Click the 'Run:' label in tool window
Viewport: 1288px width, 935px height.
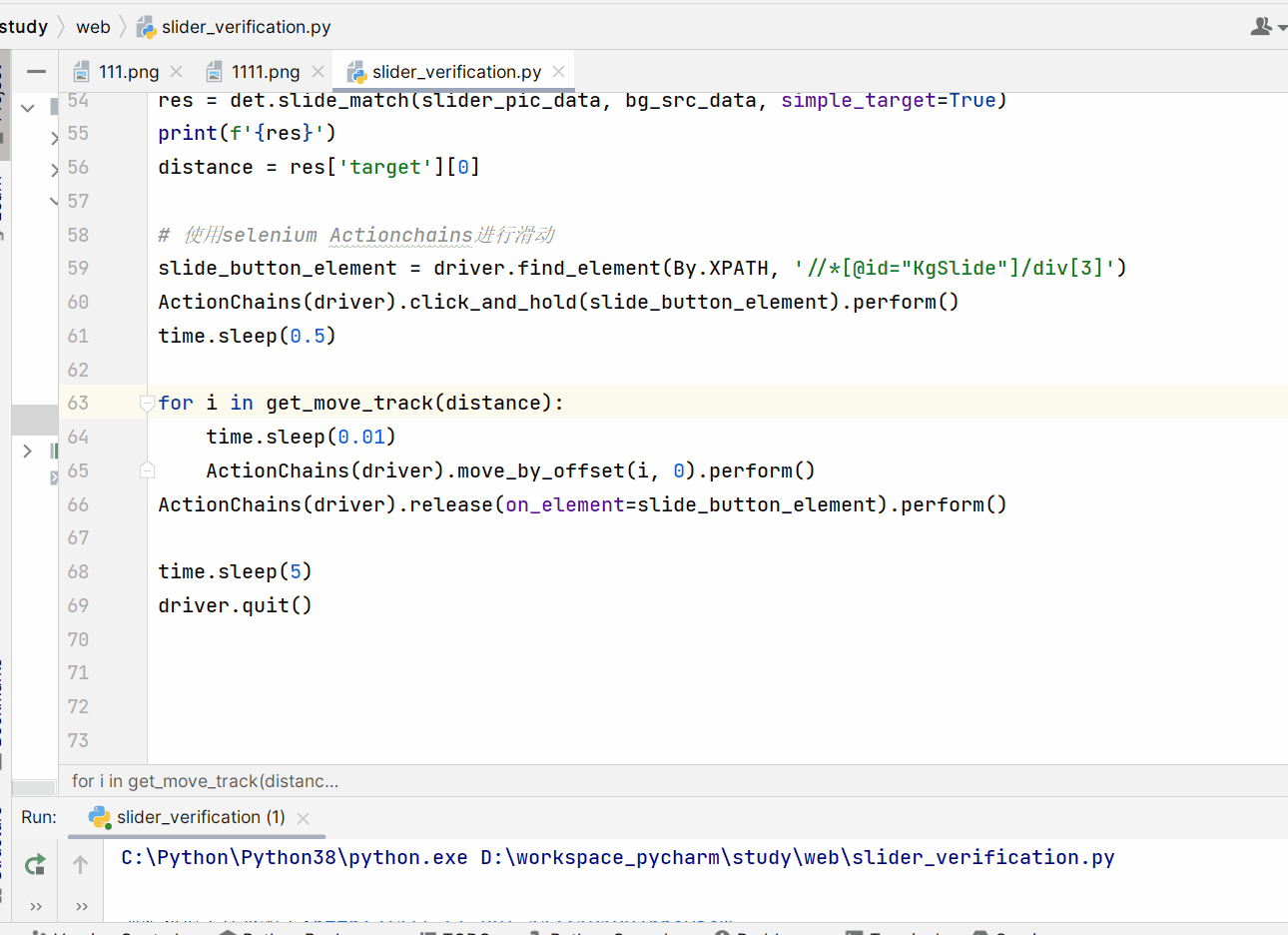(39, 817)
